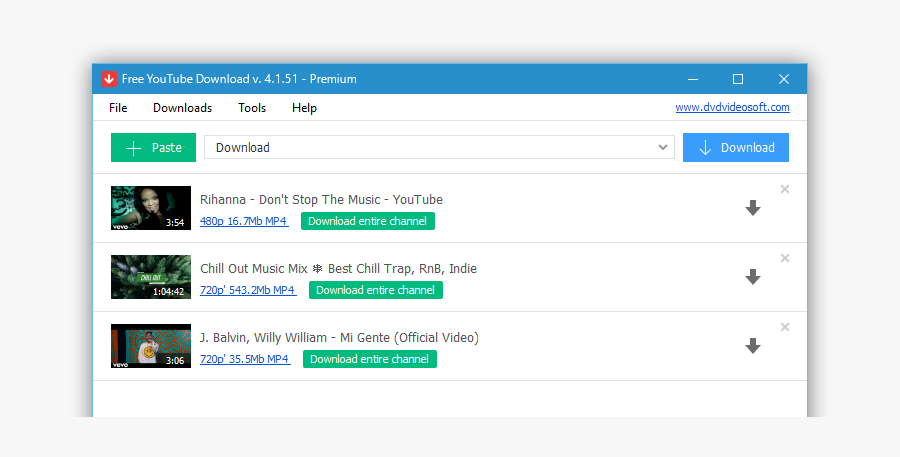The image size is (900, 457).
Task: Download entire channel for Chill Out Music Mix
Action: pyautogui.click(x=375, y=290)
